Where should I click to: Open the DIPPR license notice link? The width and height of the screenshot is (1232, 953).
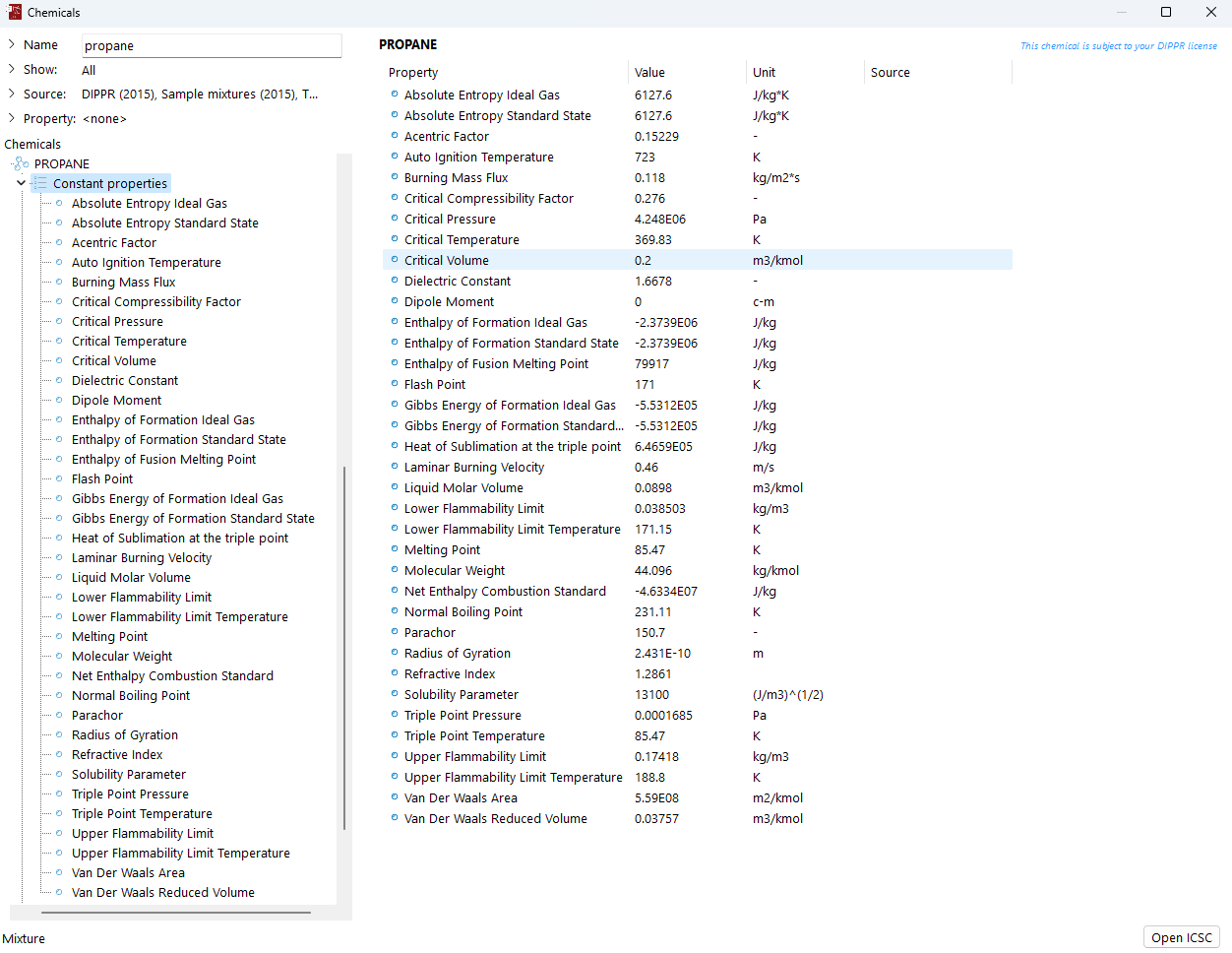[x=1119, y=46]
